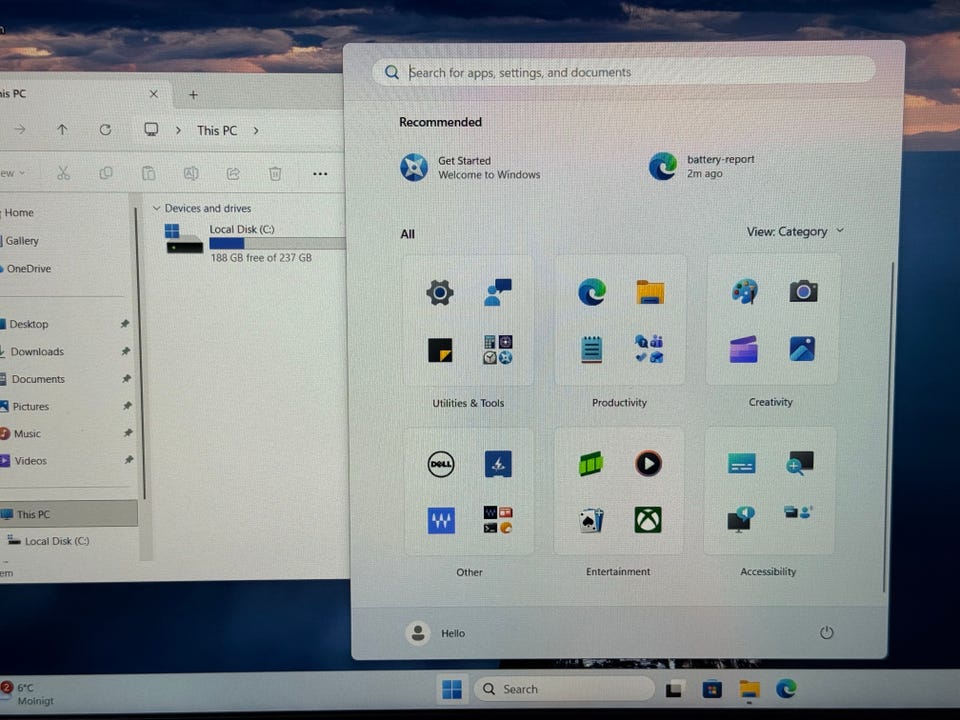Image resolution: width=960 pixels, height=720 pixels.
Task: Open Get Started recommended item
Action: (470, 167)
